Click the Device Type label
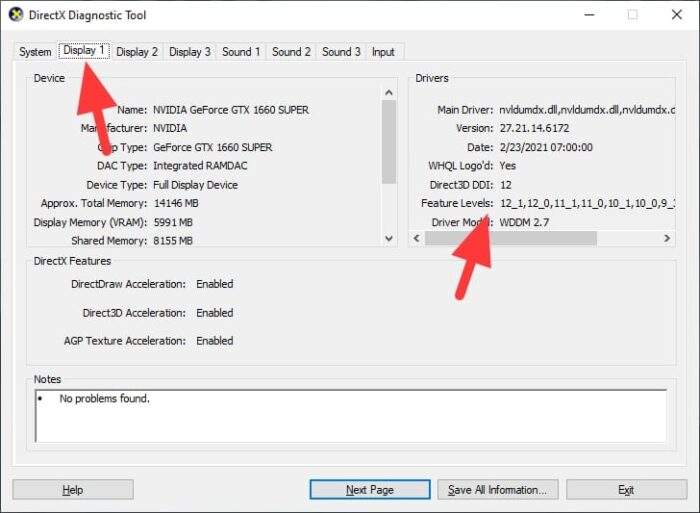The image size is (700, 513). tap(117, 185)
